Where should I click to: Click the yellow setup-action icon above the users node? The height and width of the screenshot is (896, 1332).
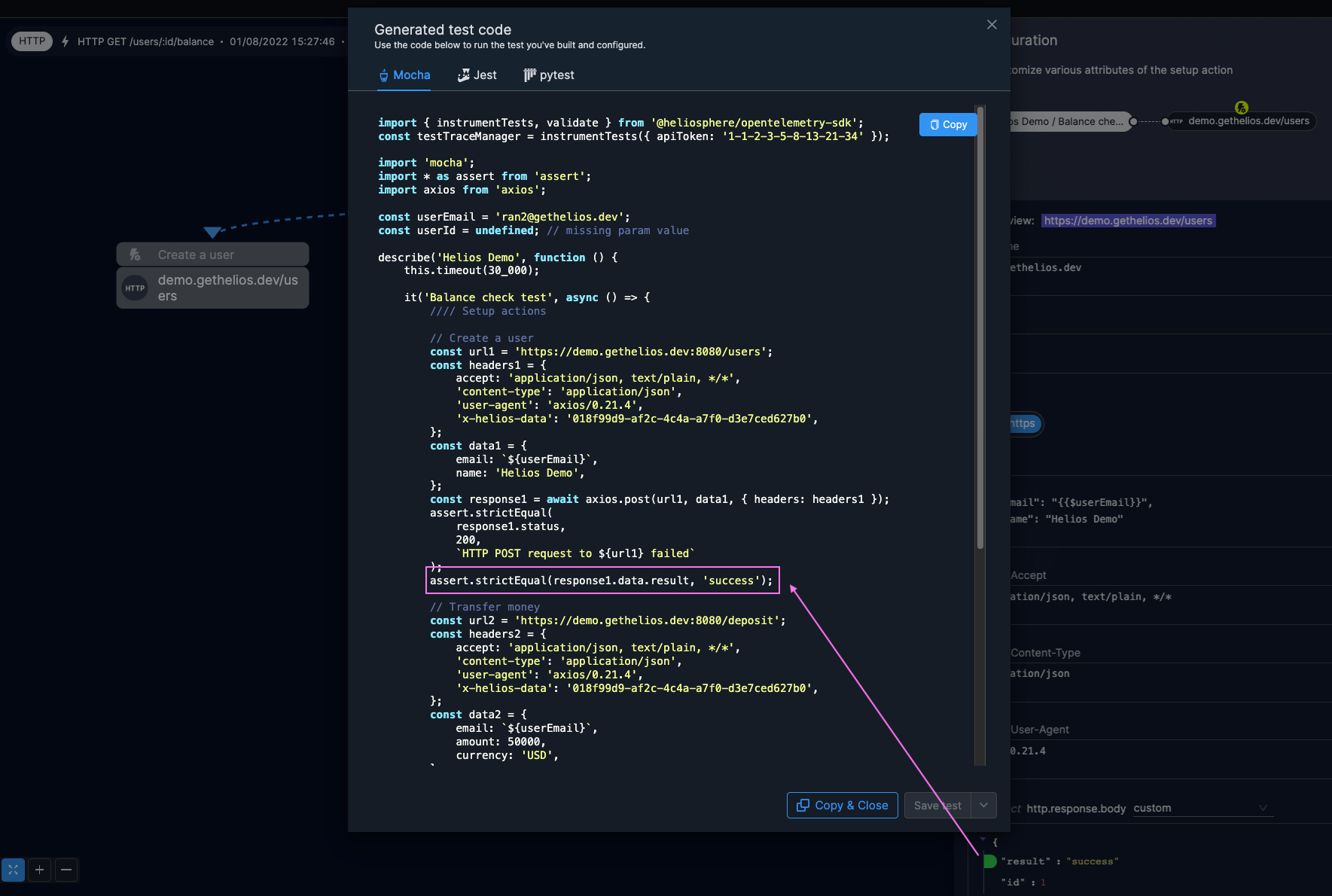point(1242,108)
